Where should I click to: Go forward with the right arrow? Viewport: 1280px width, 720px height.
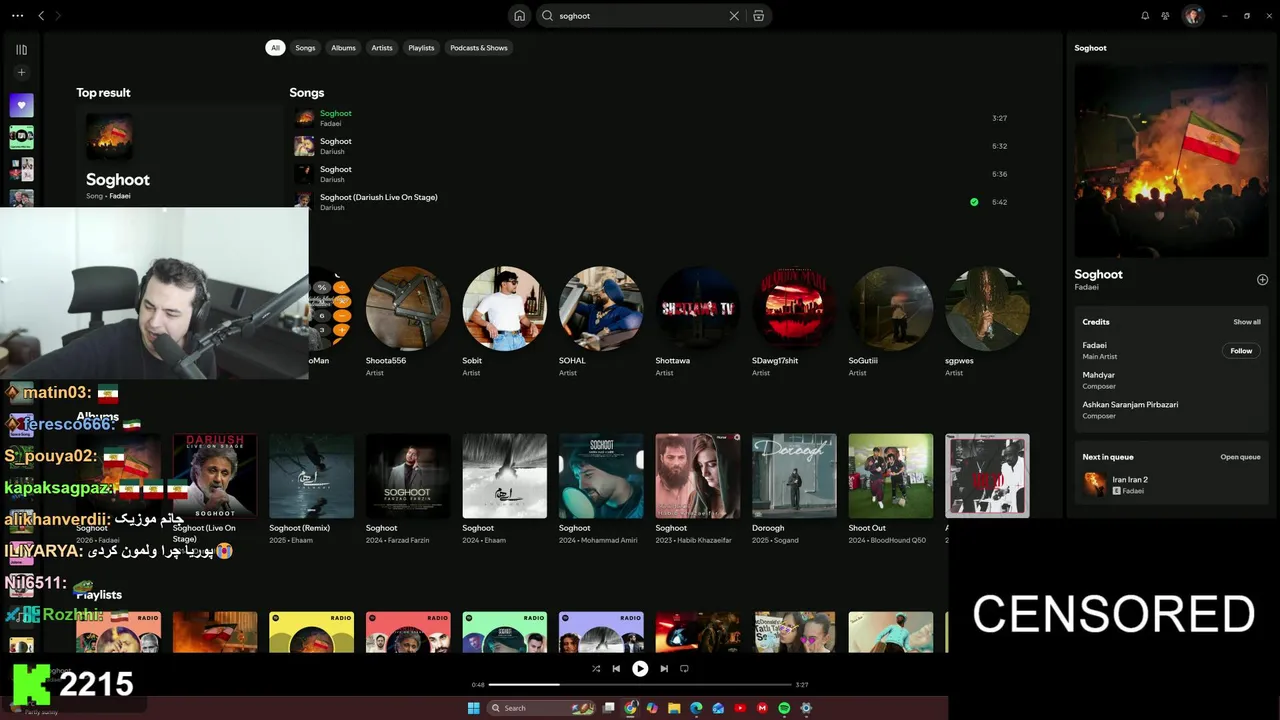click(x=58, y=16)
